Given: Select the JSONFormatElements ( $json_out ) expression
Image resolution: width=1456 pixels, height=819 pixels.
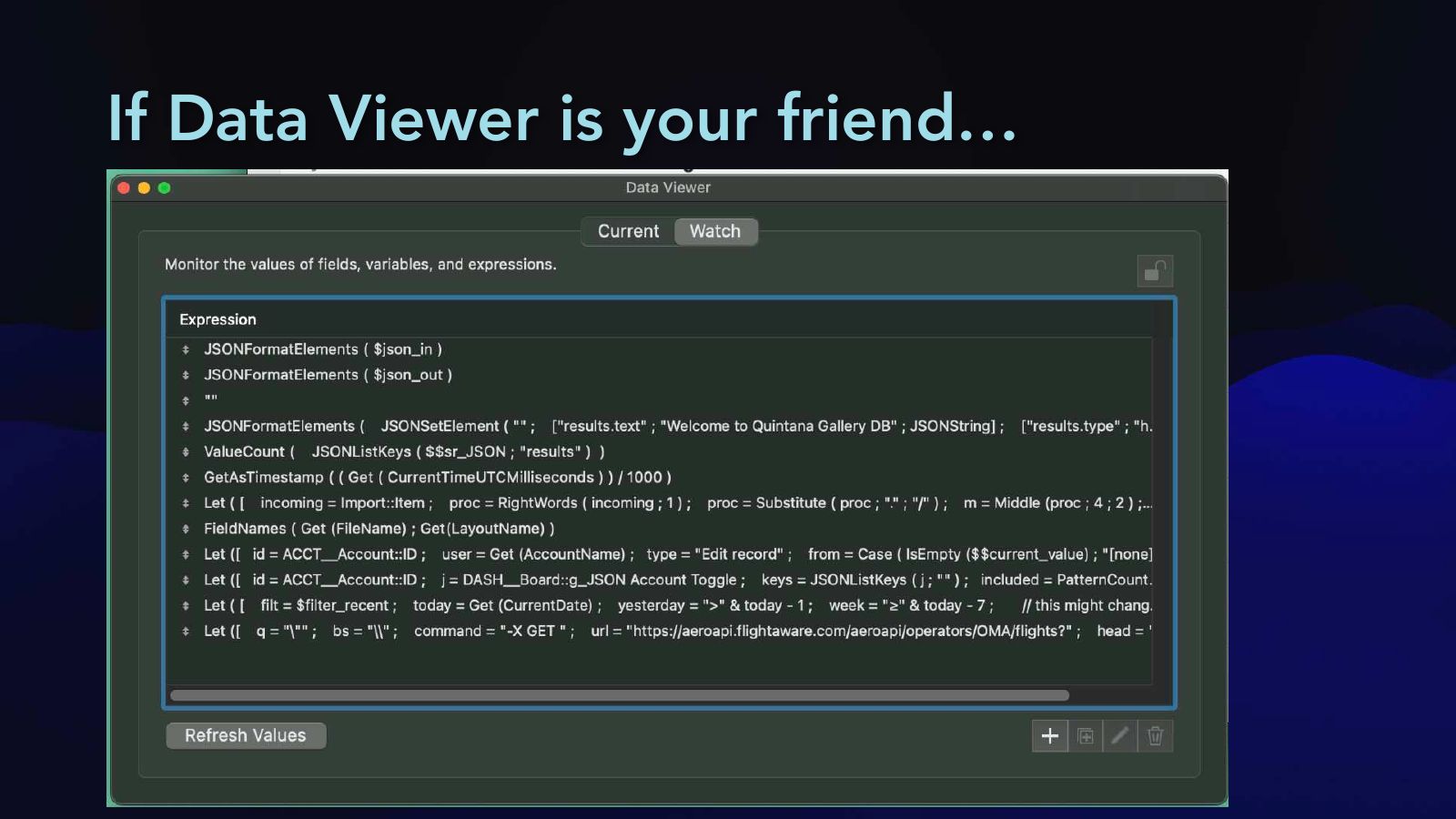Looking at the screenshot, I should pyautogui.click(x=328, y=375).
